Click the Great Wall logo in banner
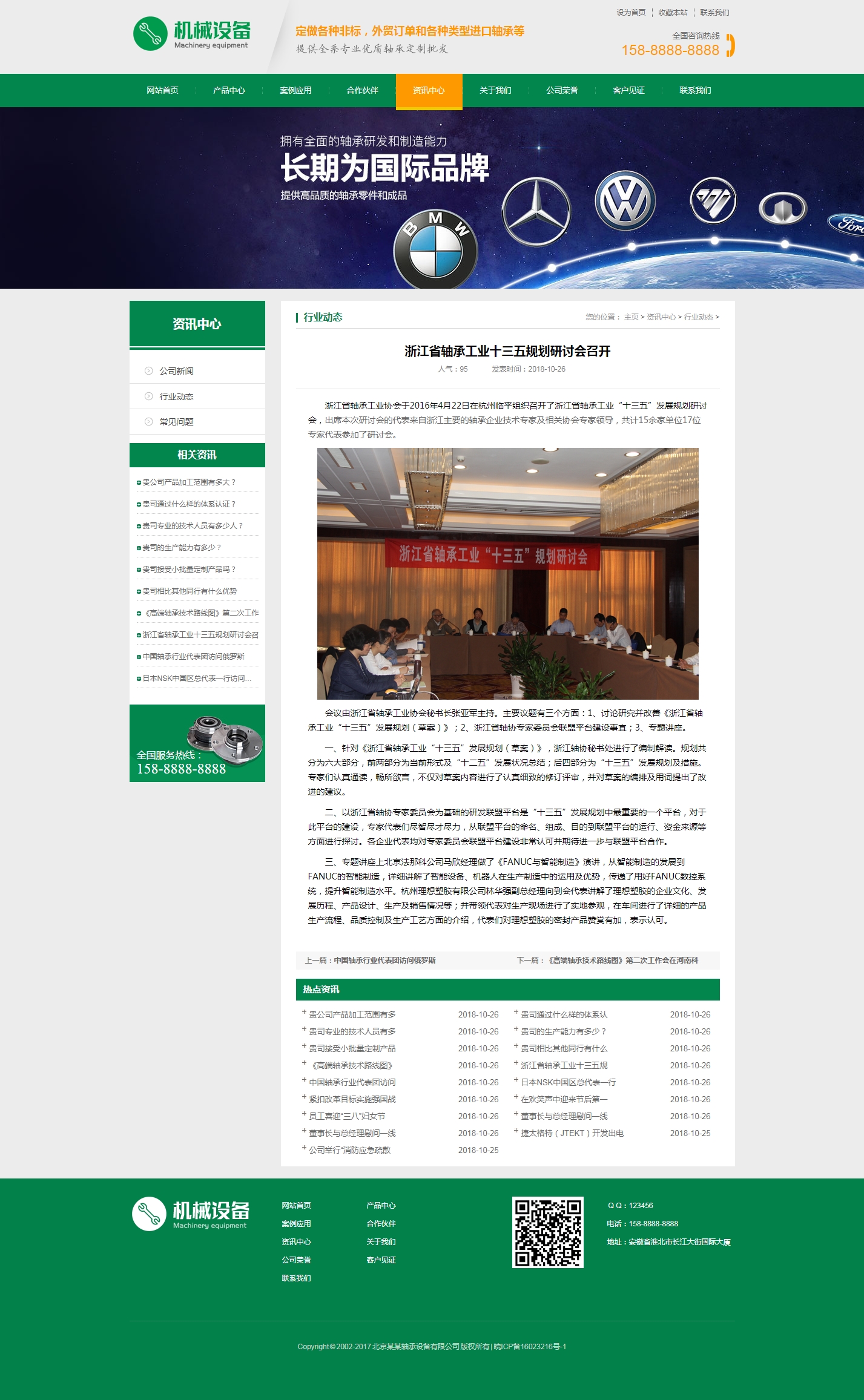The width and height of the screenshot is (864, 1400). point(783,208)
